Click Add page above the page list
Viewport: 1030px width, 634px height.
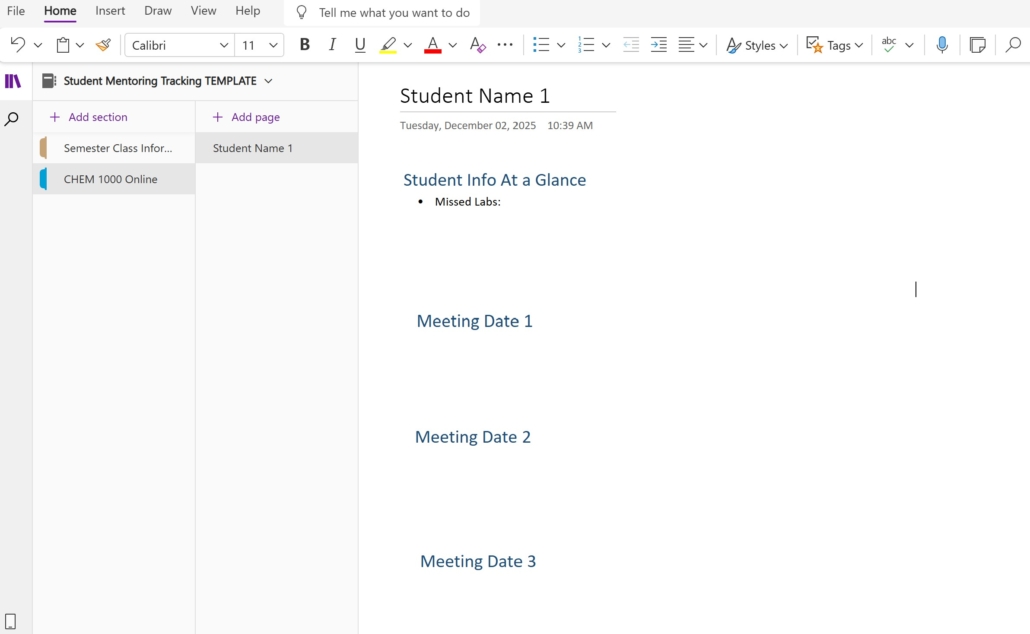click(244, 116)
